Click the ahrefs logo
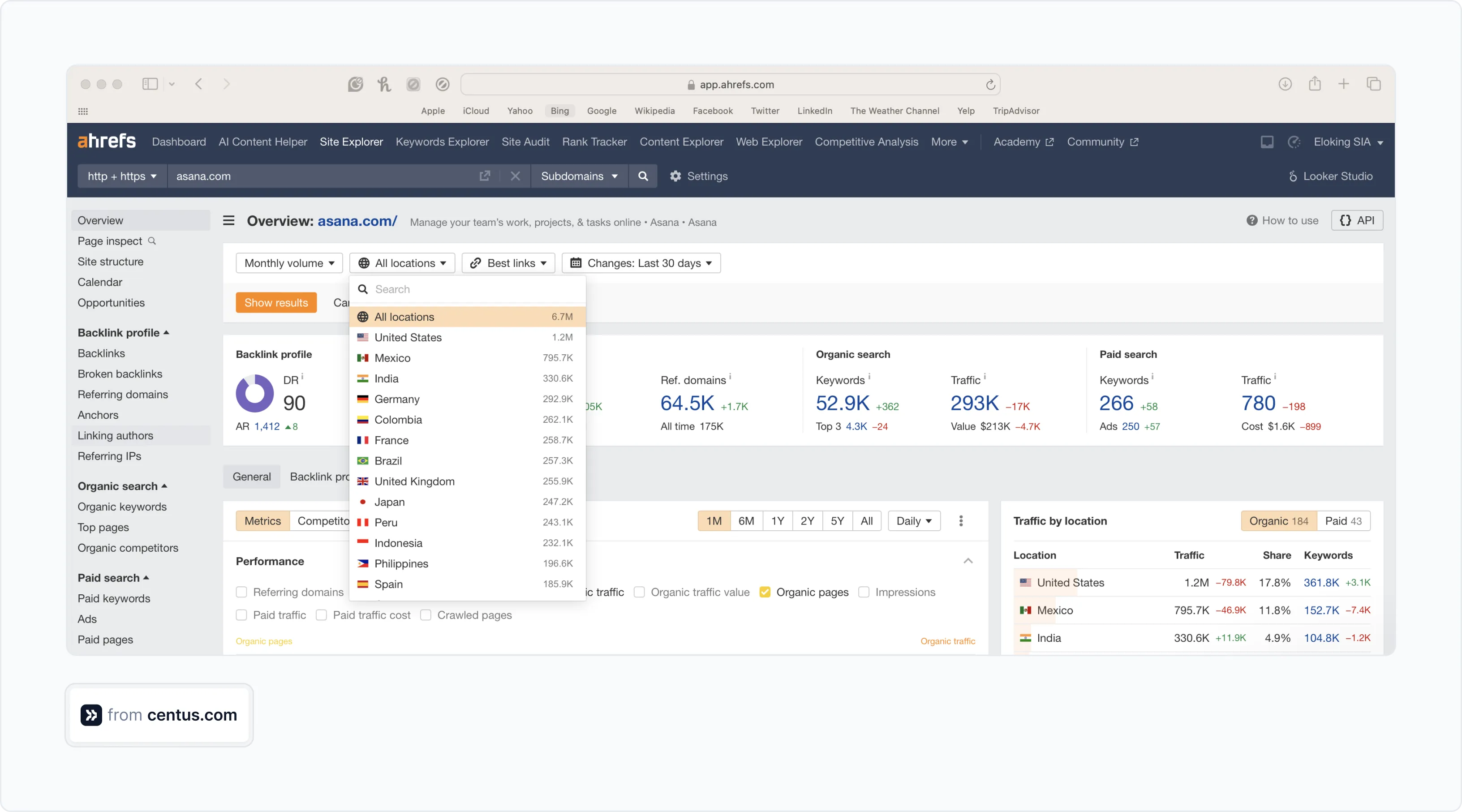Image resolution: width=1462 pixels, height=812 pixels. click(107, 141)
